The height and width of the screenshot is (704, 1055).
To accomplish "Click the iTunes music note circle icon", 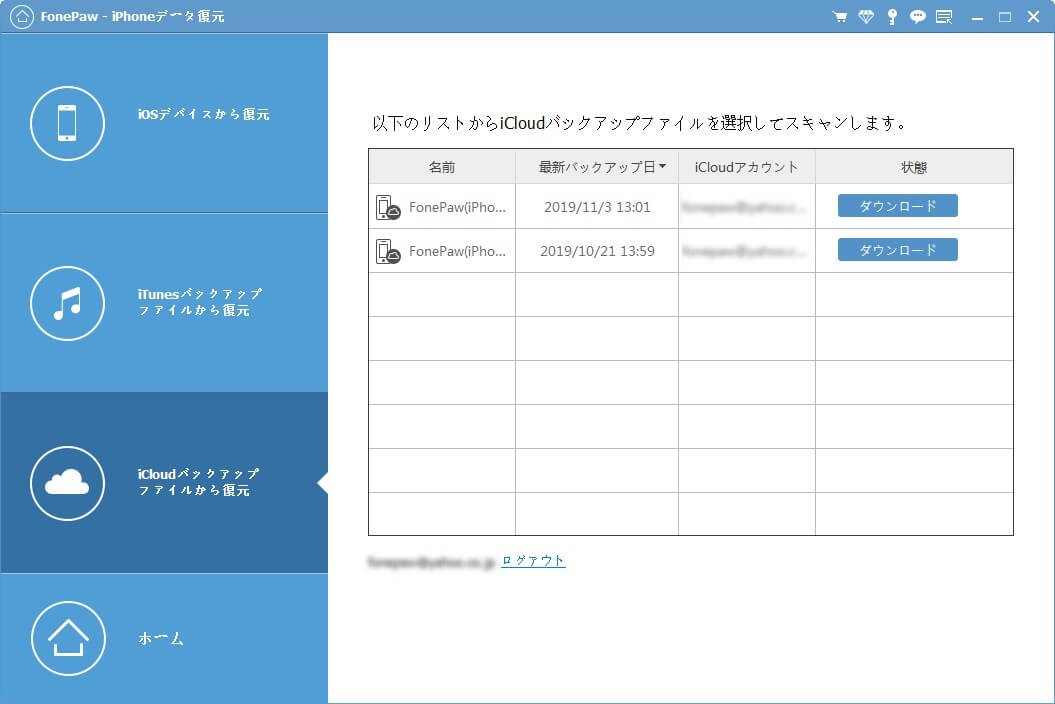I will (67, 304).
